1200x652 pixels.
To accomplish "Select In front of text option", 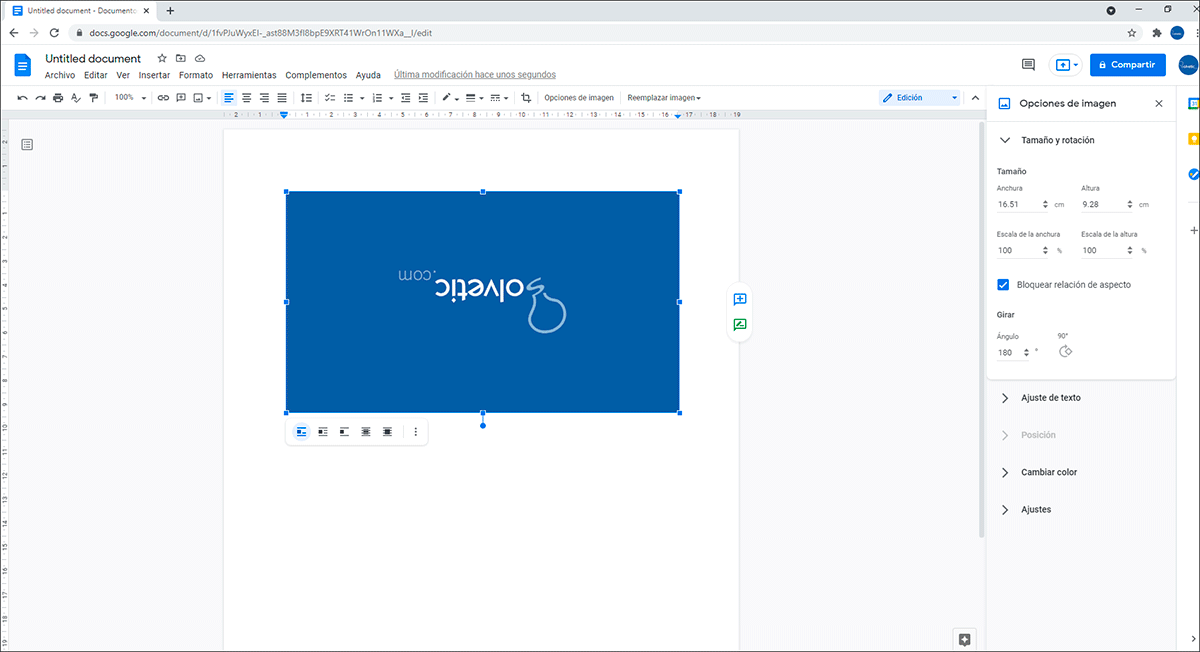I will (x=388, y=432).
